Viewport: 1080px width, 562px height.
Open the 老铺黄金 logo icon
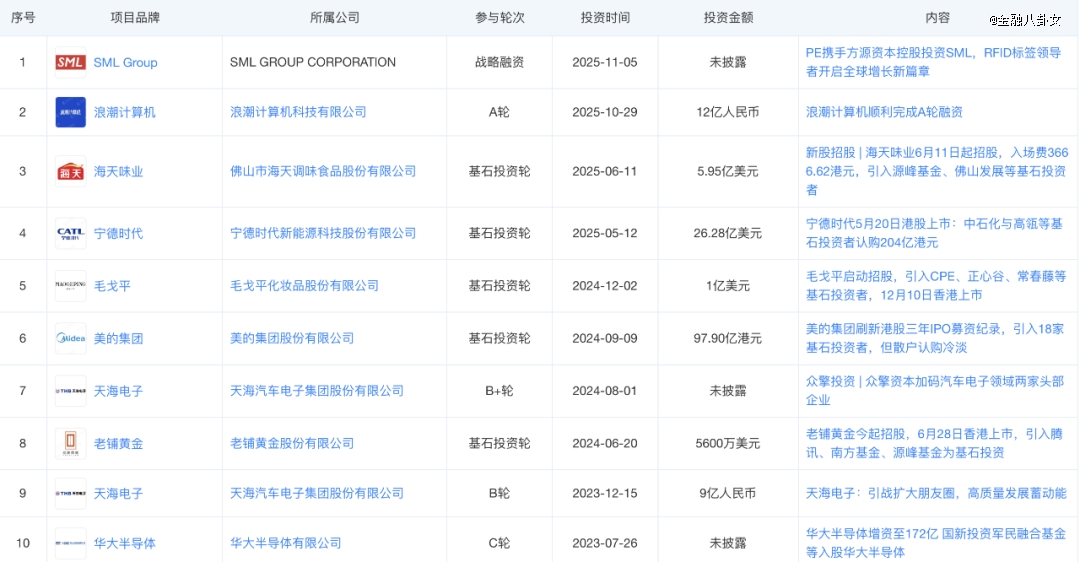pos(70,443)
